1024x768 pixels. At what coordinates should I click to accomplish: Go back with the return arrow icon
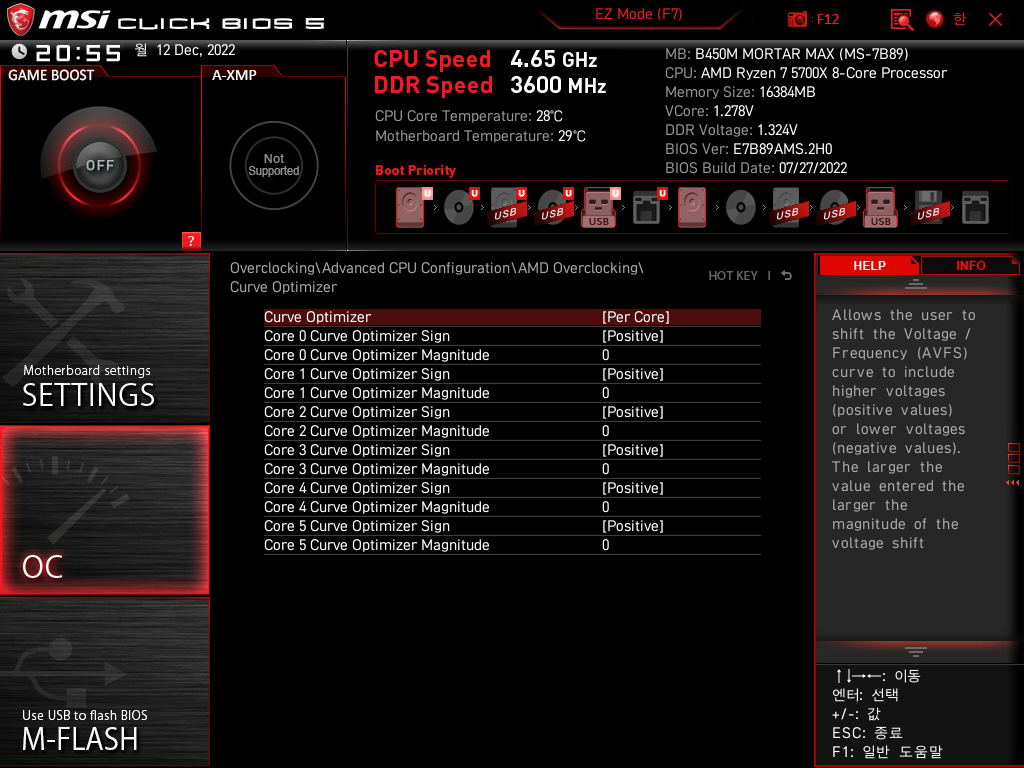click(x=786, y=276)
